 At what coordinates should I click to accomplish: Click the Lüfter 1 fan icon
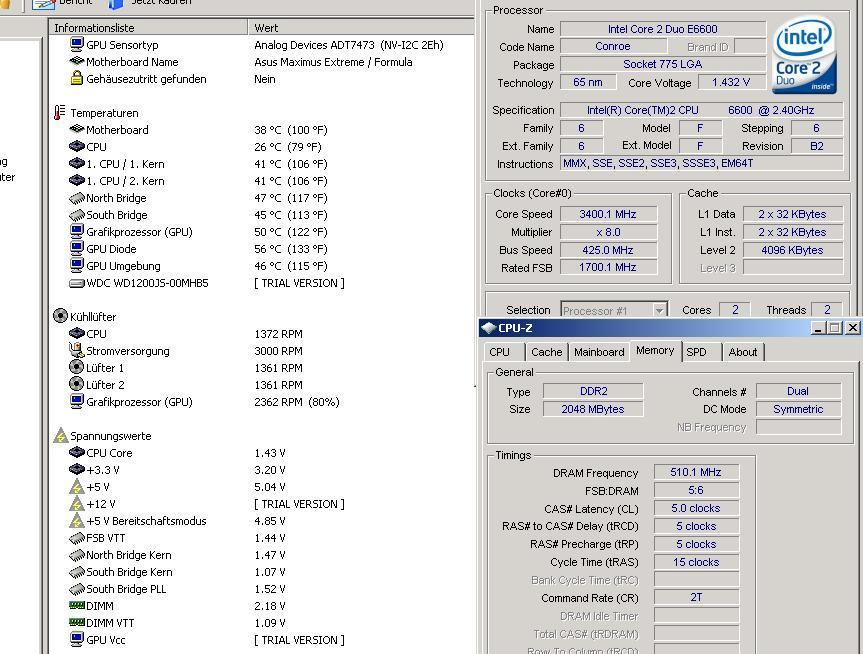pyautogui.click(x=77, y=367)
